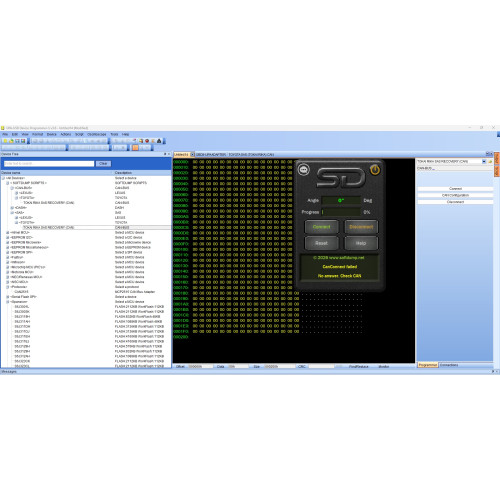The image size is (500, 500).
Task: Open the Edit menu
Action: click(15, 134)
